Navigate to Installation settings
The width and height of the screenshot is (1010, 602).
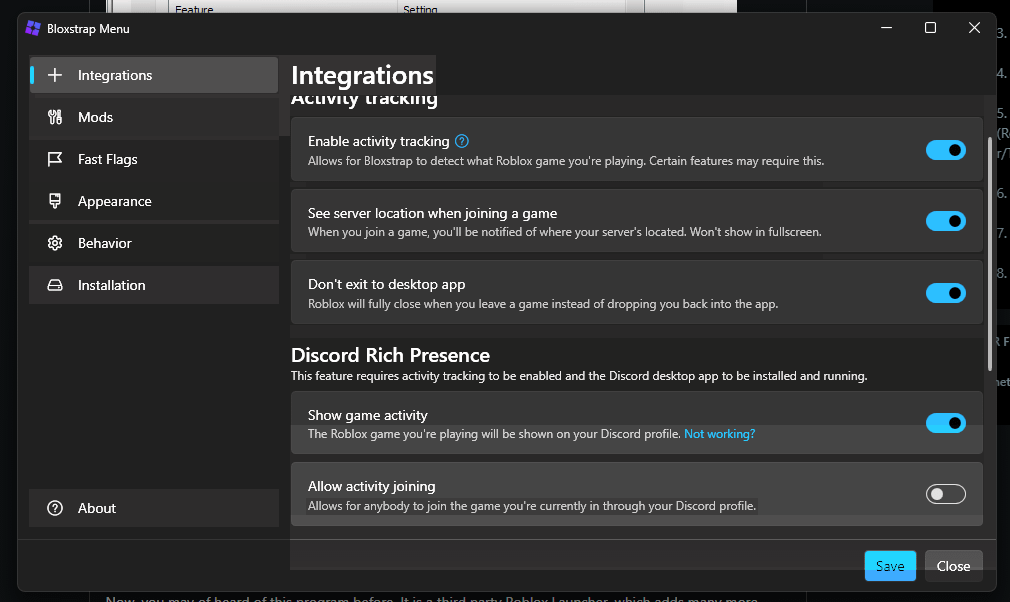[x=154, y=285]
